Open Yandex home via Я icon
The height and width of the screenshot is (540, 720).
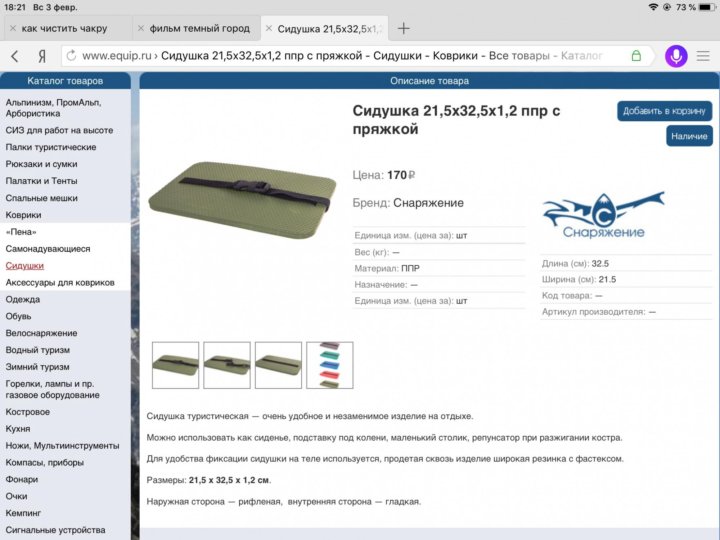(42, 56)
